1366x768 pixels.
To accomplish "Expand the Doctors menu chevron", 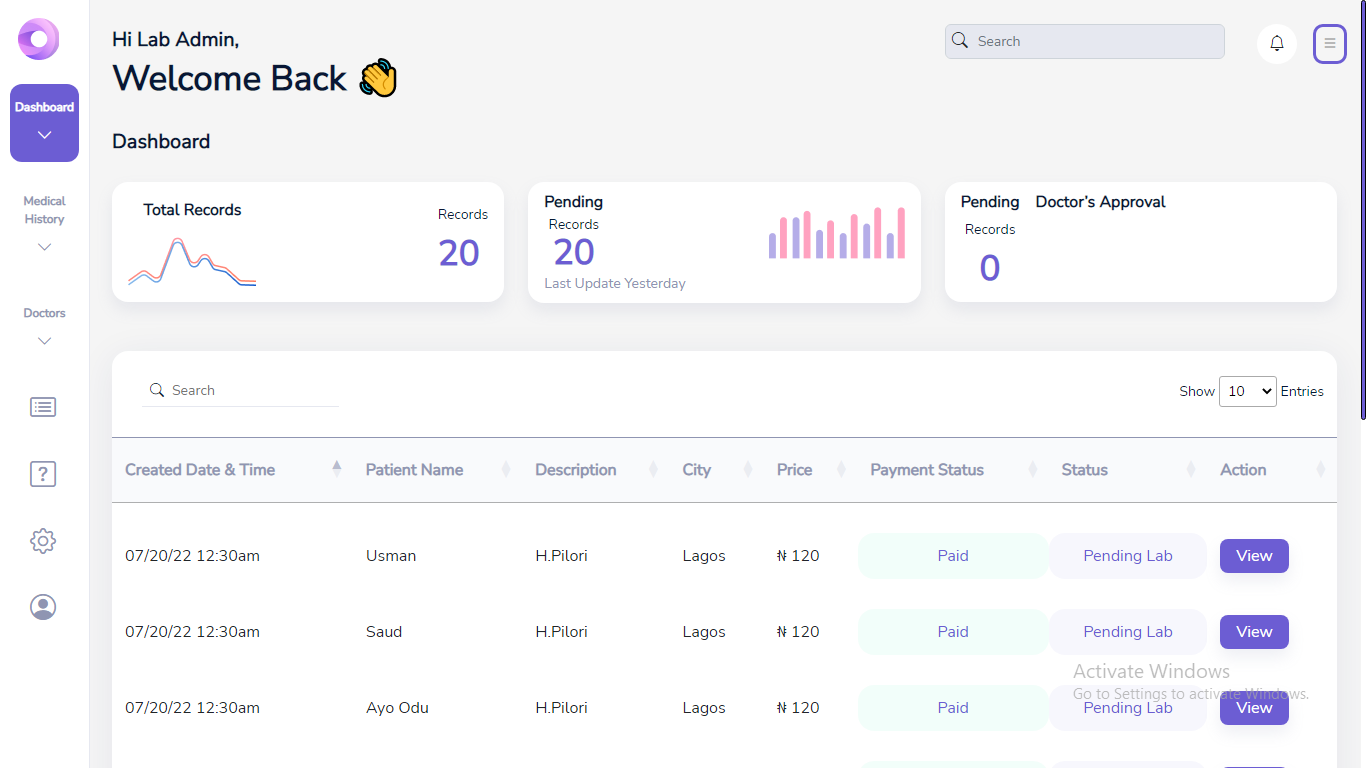I will pyautogui.click(x=44, y=341).
